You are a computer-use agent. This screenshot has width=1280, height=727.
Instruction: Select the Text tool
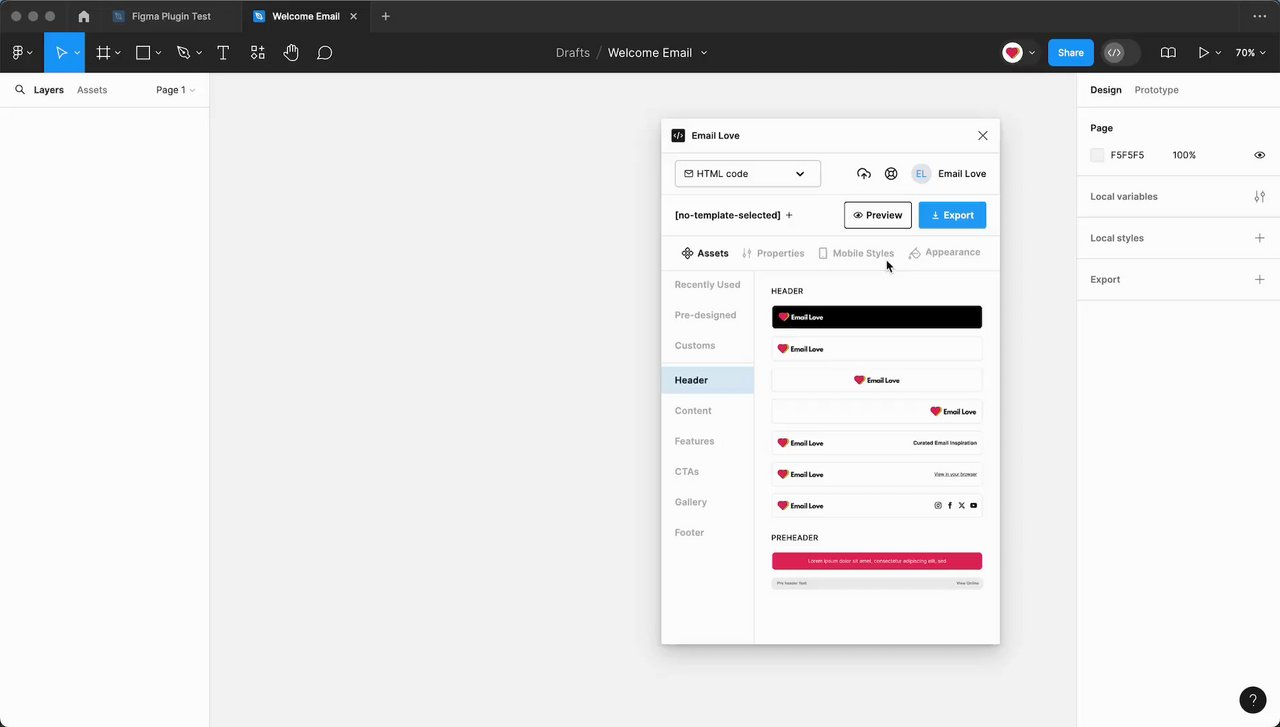[223, 53]
